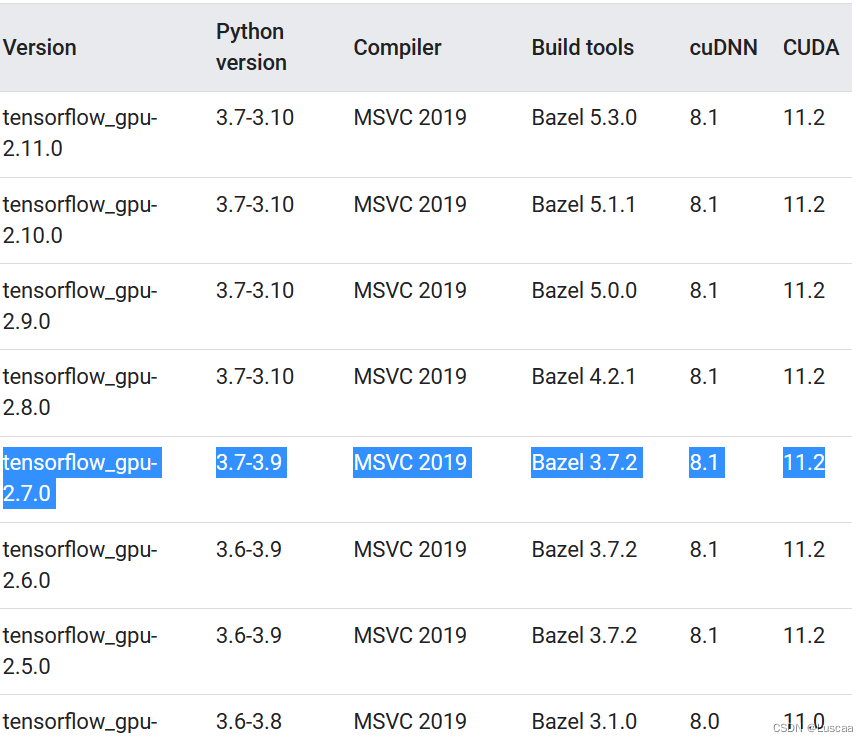Click Python 3.6-3.9 cell in 2.6.0 row
Viewport: 868px width, 742px height.
249,549
